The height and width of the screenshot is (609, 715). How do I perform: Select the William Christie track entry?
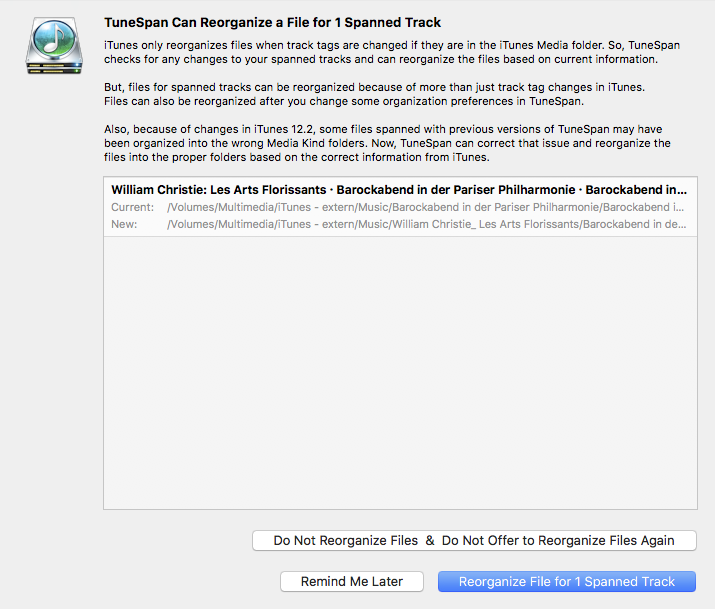[x=398, y=189]
